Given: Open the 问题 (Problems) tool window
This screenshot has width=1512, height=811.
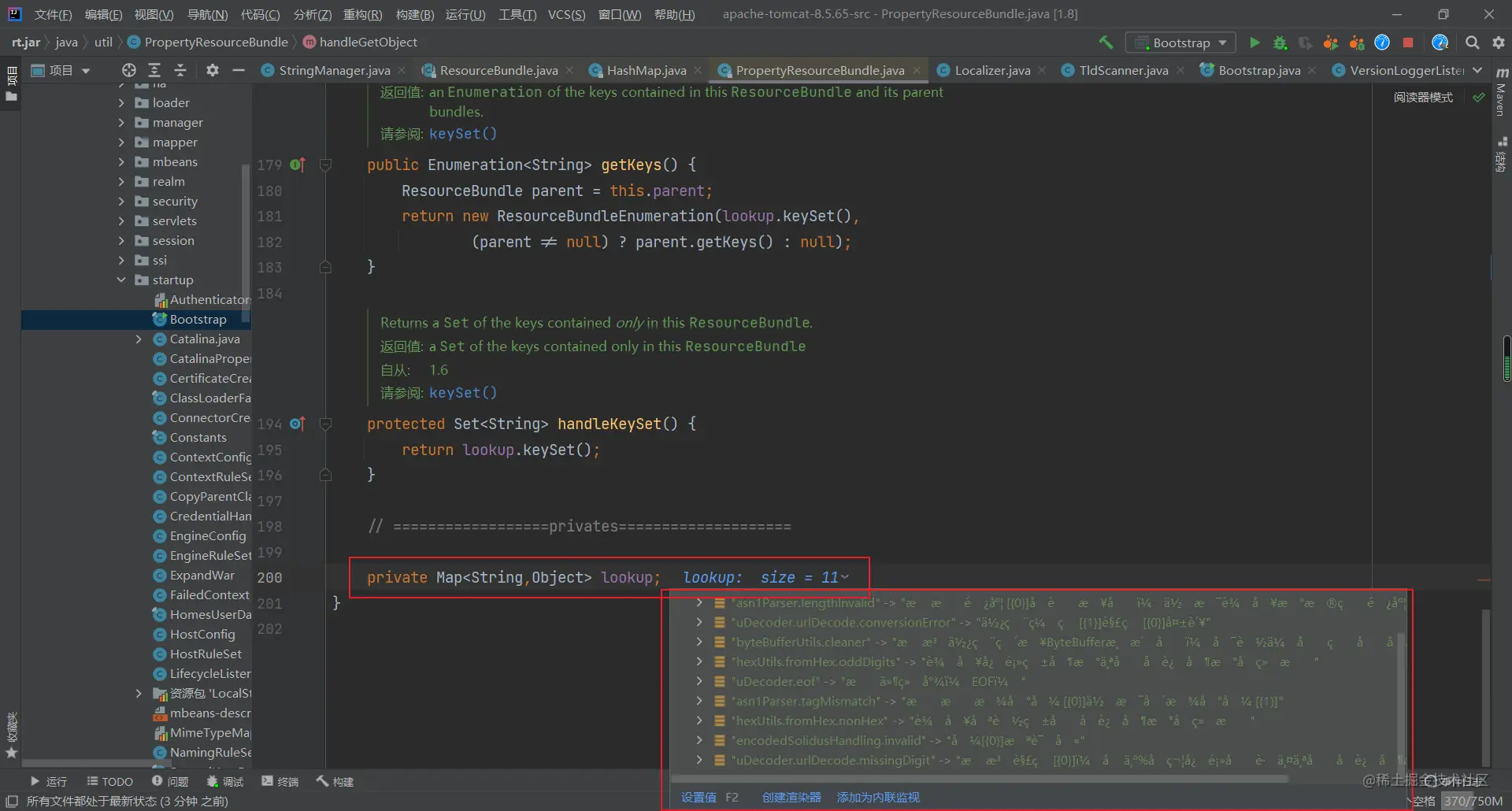Looking at the screenshot, I should (170, 781).
